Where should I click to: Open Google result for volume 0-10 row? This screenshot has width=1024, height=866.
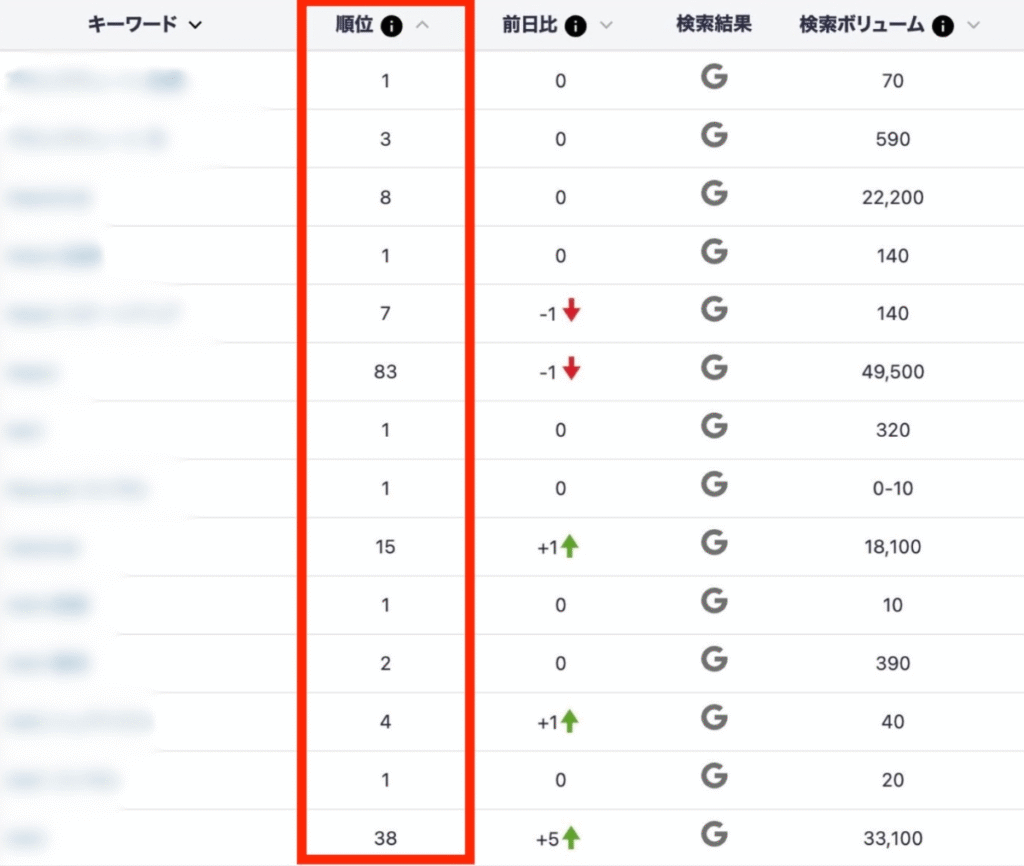click(x=714, y=486)
